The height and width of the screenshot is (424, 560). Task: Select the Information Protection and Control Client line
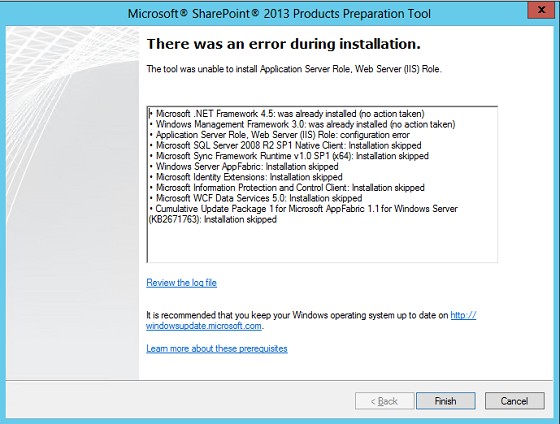click(x=287, y=188)
